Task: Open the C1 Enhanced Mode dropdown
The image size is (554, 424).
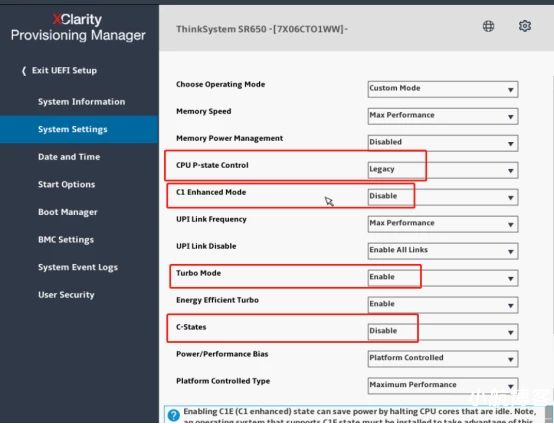Action: pos(443,197)
